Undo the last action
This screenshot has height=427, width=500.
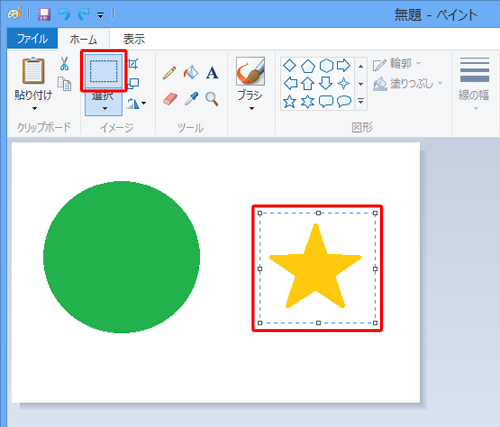pos(64,14)
